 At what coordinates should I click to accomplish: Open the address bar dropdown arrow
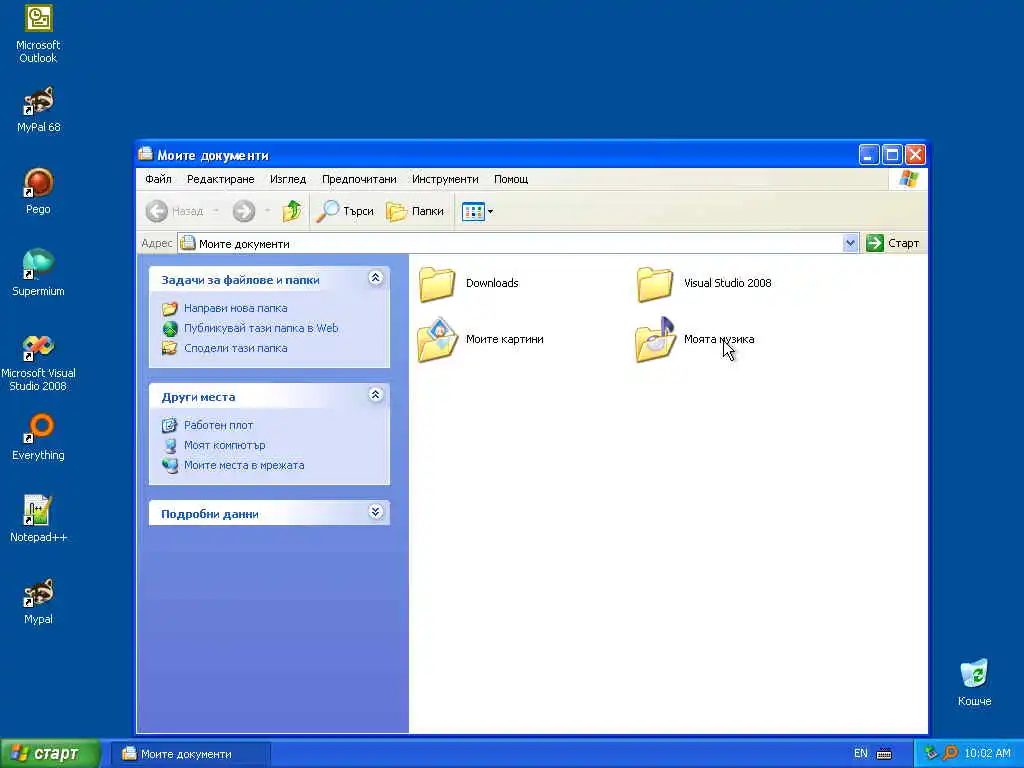click(x=850, y=243)
